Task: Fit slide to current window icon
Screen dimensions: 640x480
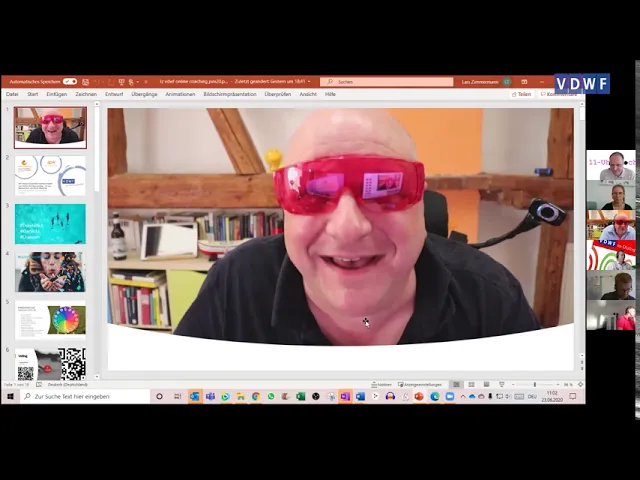Action: tap(580, 384)
